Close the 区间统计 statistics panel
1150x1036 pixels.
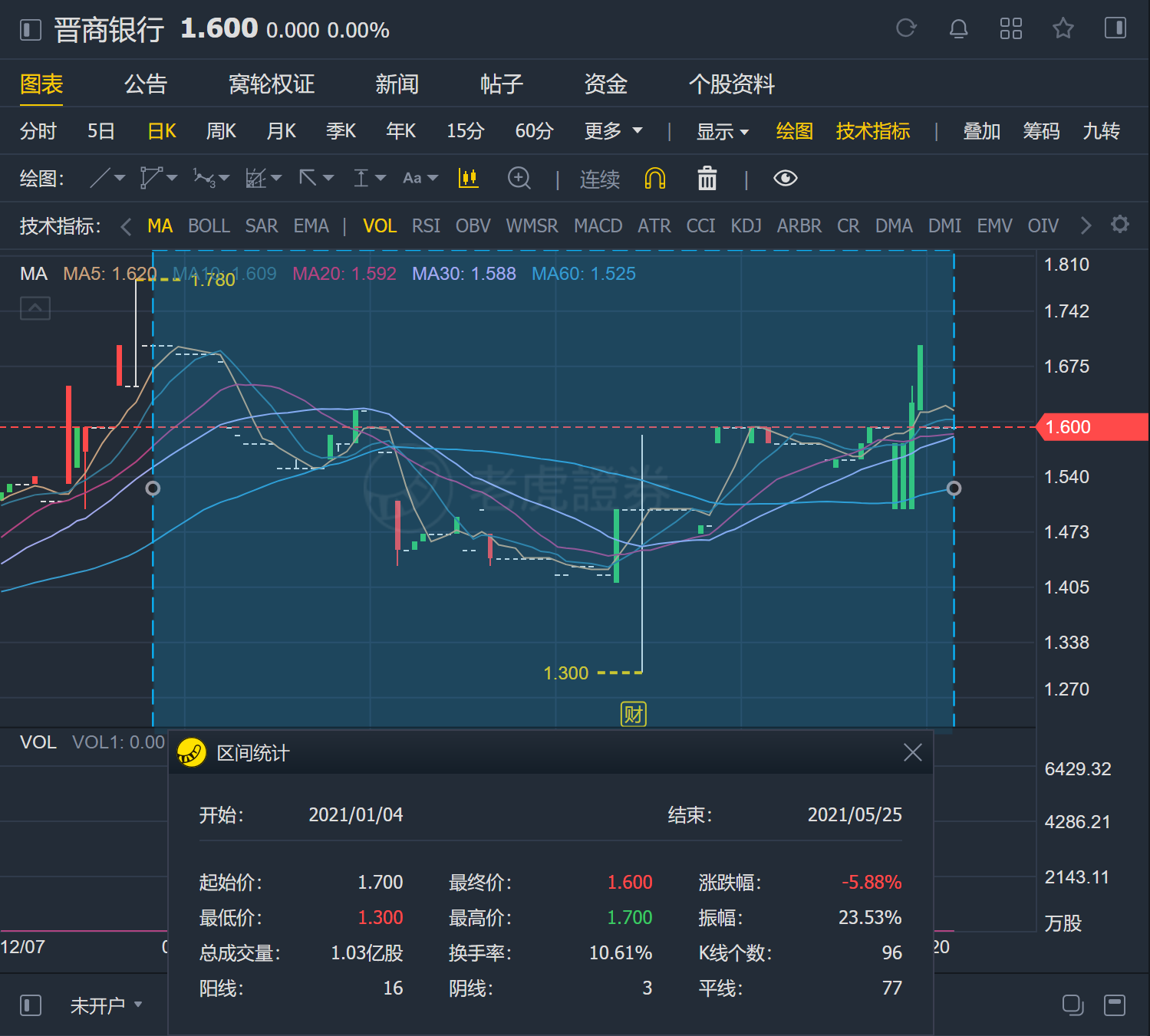912,752
